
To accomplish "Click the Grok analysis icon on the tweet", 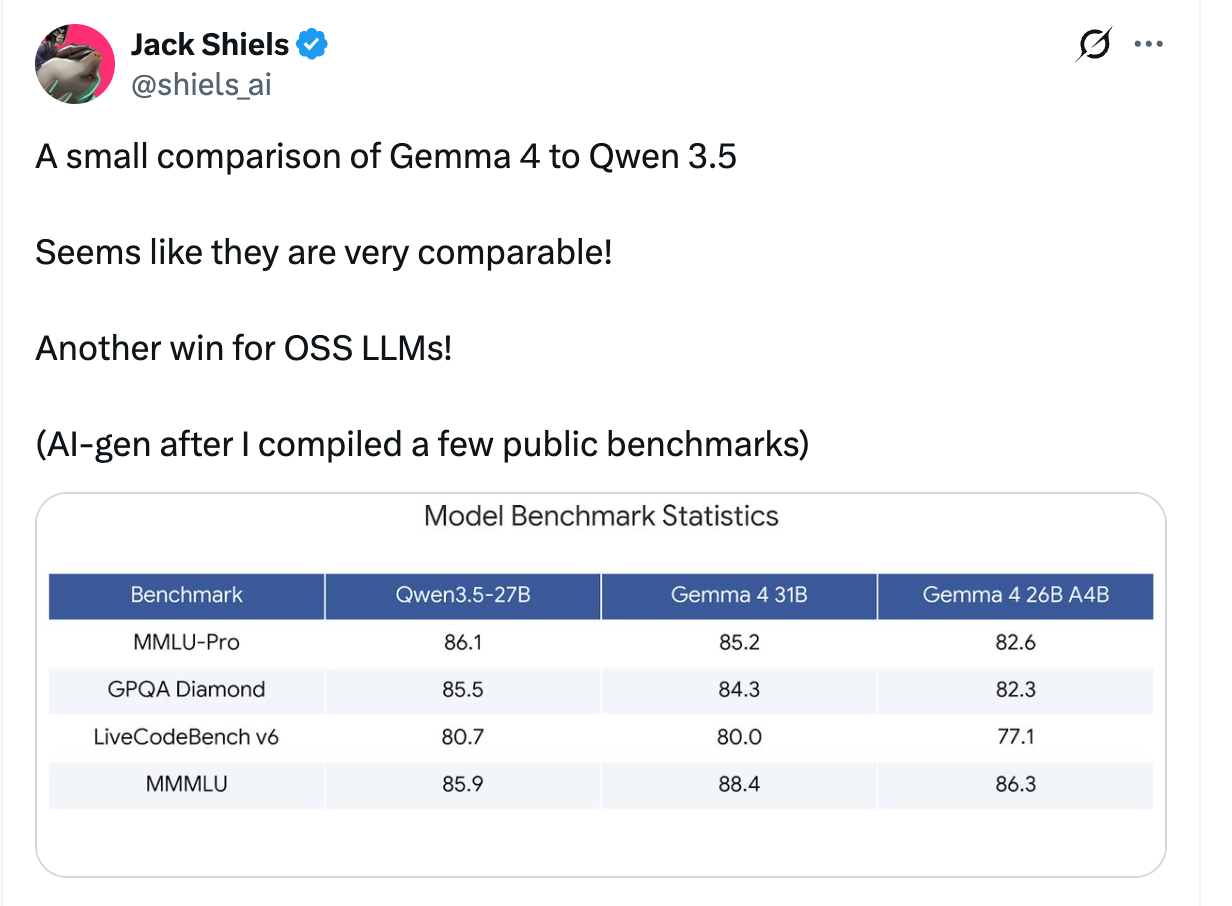I will click(x=1094, y=44).
